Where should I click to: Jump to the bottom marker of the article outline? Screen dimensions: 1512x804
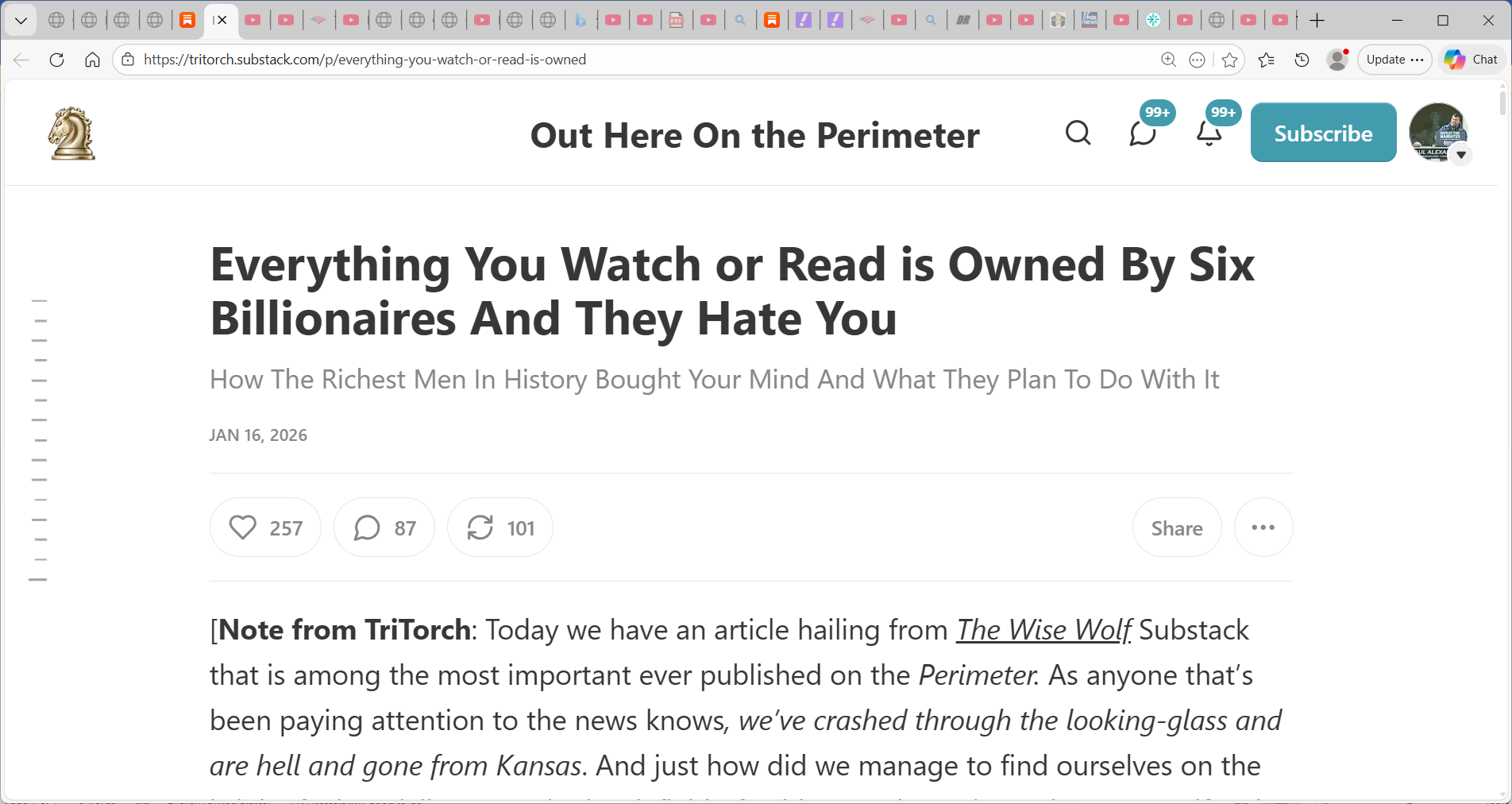38,580
